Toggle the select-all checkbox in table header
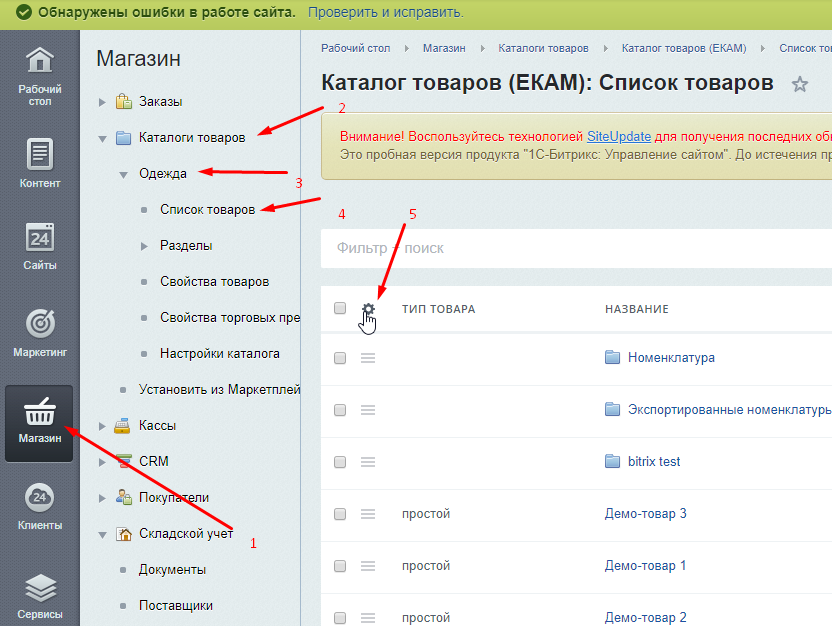Screen dimensions: 832x626 point(340,308)
